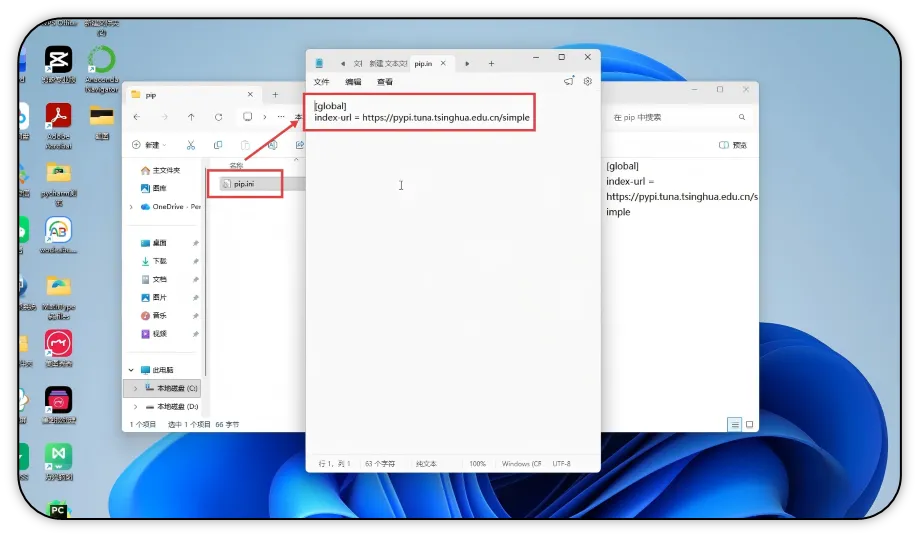This screenshot has width=919, height=537.
Task: Click the 名称 column header
Action: click(236, 166)
